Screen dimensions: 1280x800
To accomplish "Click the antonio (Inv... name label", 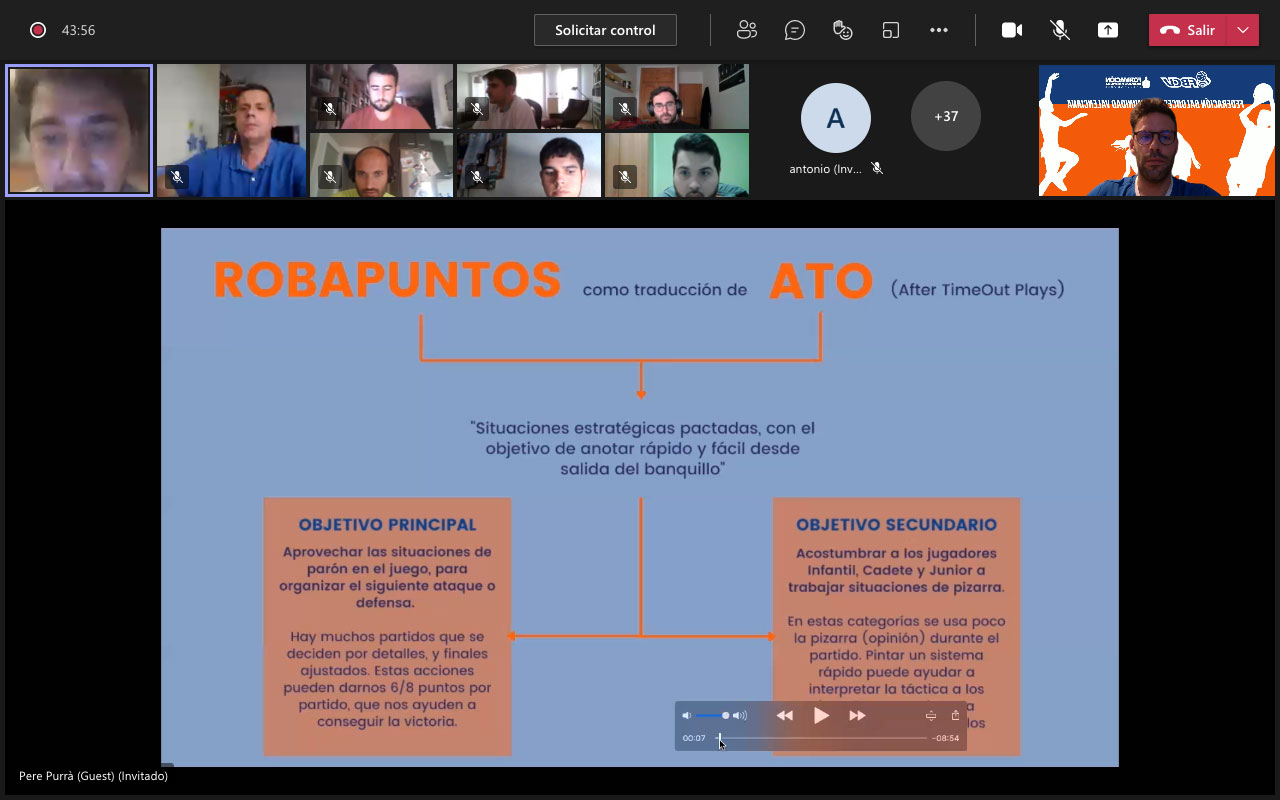I will click(x=827, y=169).
